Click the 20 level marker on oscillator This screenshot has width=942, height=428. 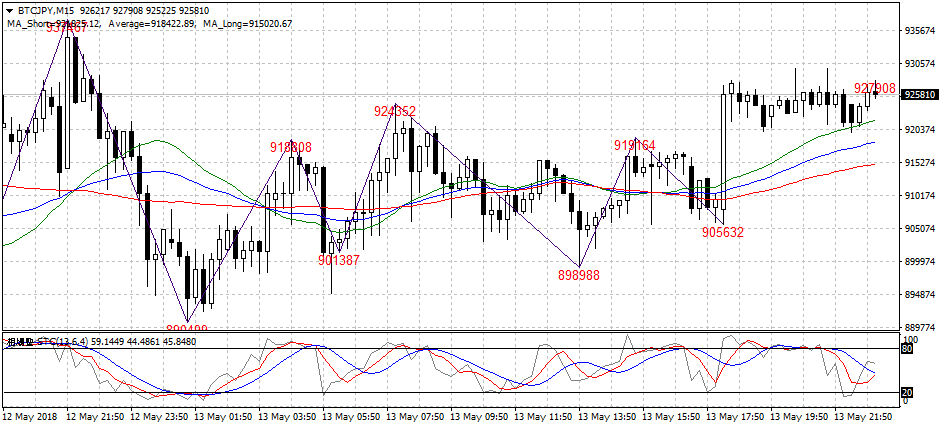coord(908,393)
